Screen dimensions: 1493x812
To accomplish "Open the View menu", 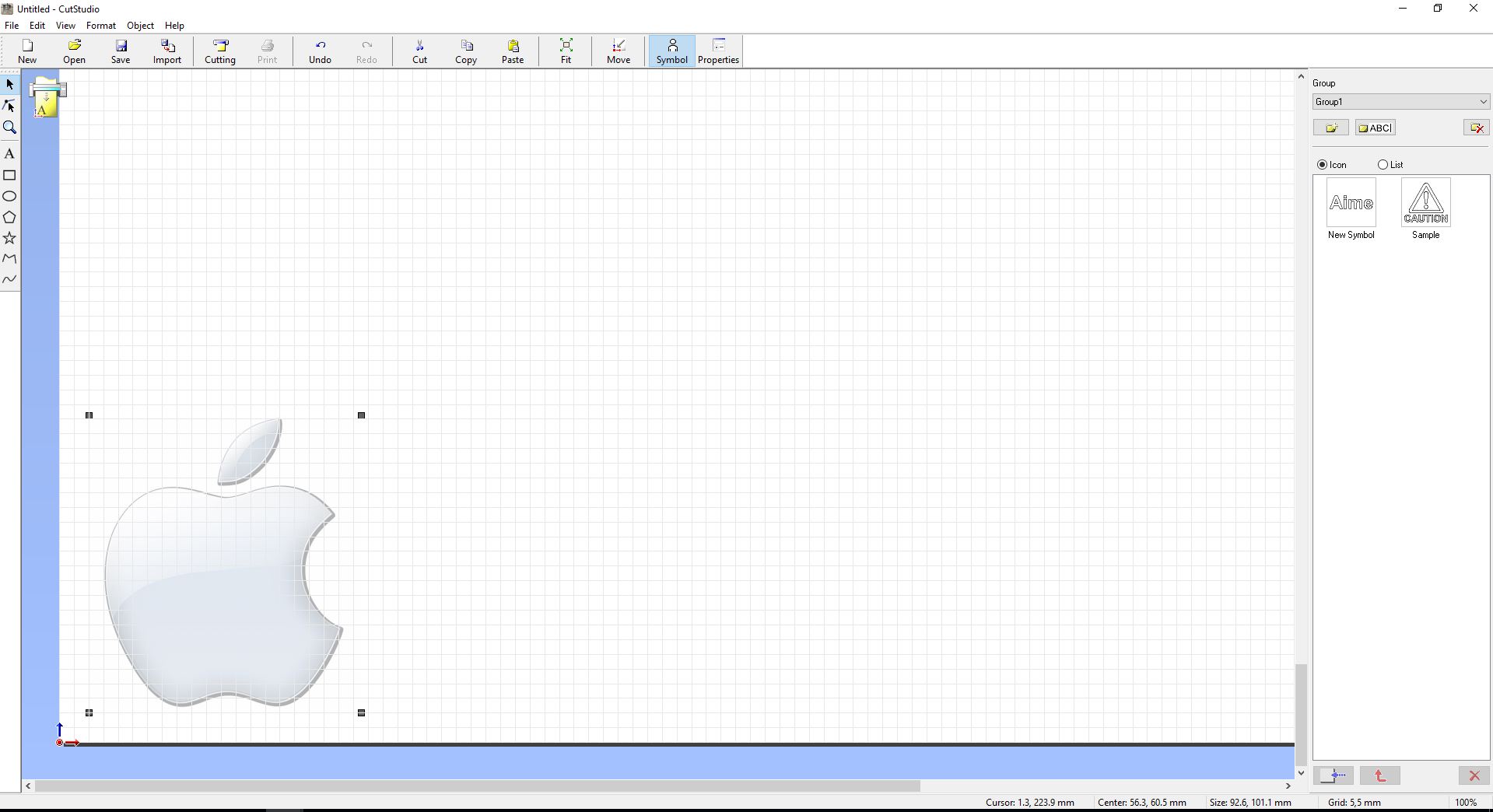I will (65, 26).
